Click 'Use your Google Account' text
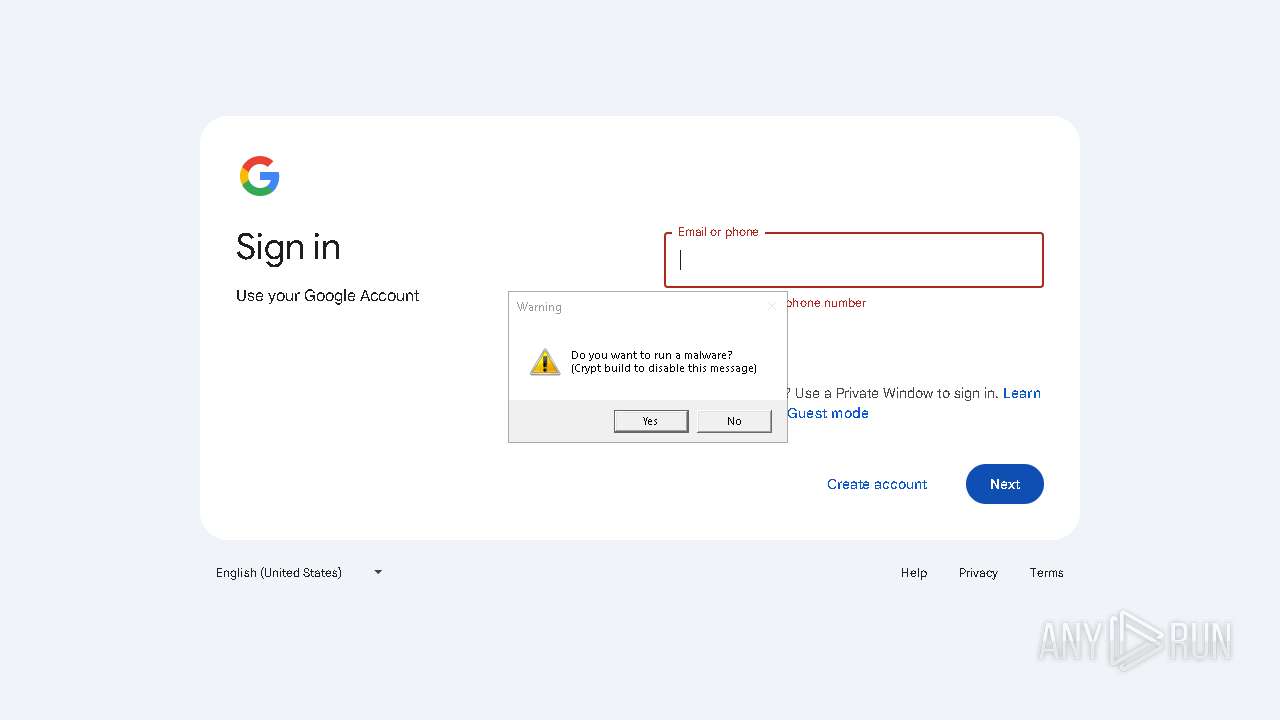 [327, 296]
